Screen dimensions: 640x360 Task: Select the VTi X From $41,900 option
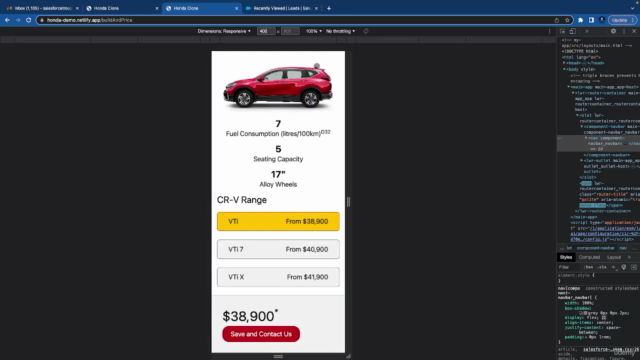coord(278,277)
